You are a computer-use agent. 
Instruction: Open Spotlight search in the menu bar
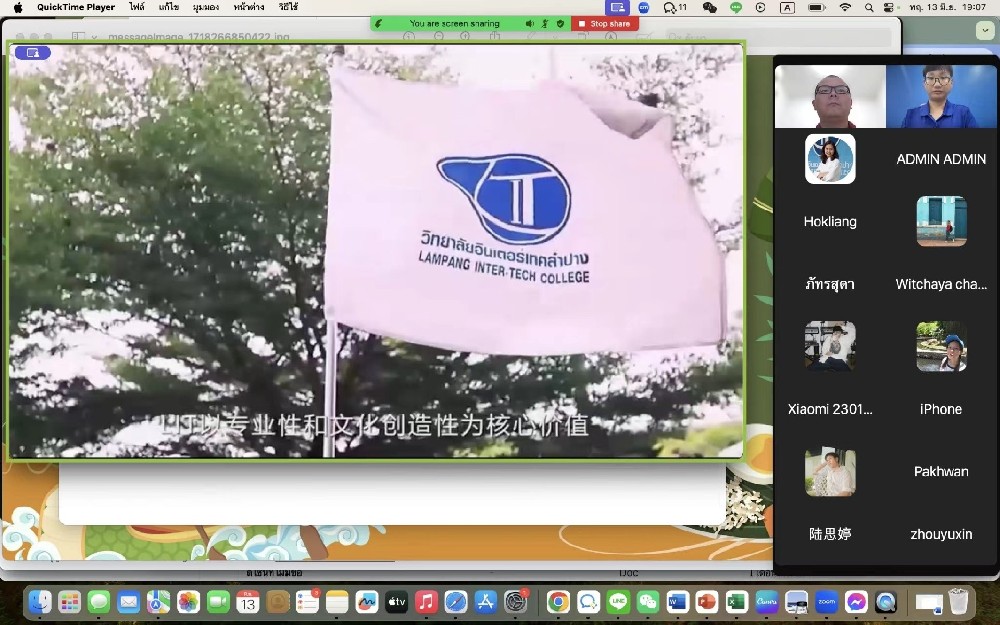pos(869,8)
